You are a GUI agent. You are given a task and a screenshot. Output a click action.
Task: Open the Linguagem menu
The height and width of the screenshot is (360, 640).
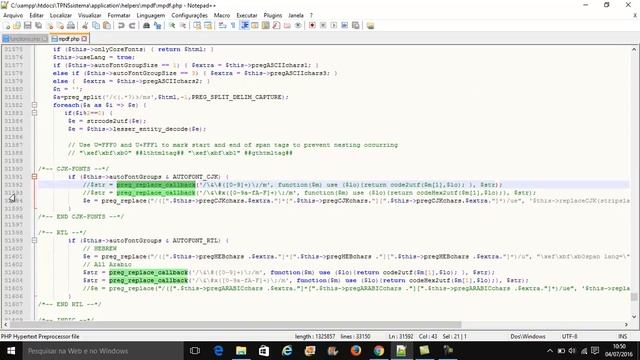151,15
